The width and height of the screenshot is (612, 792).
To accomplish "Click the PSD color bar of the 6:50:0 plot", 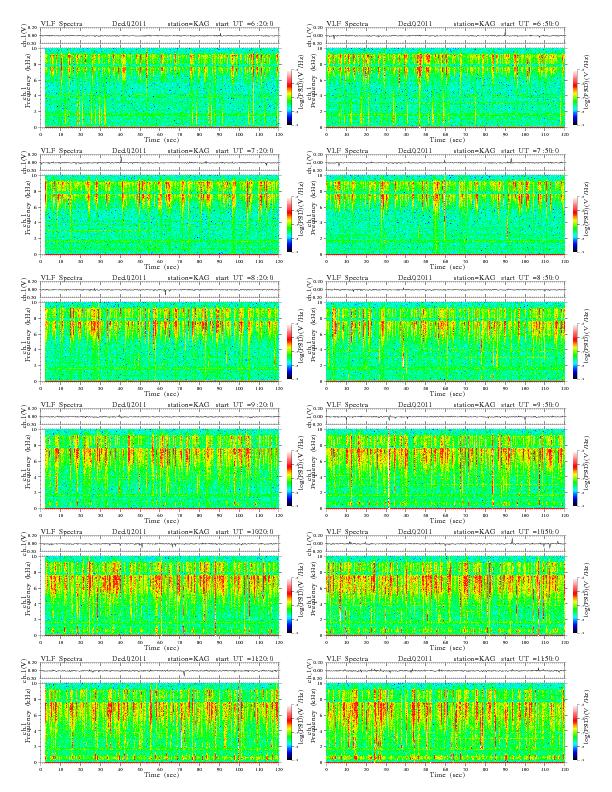I will [575, 97].
